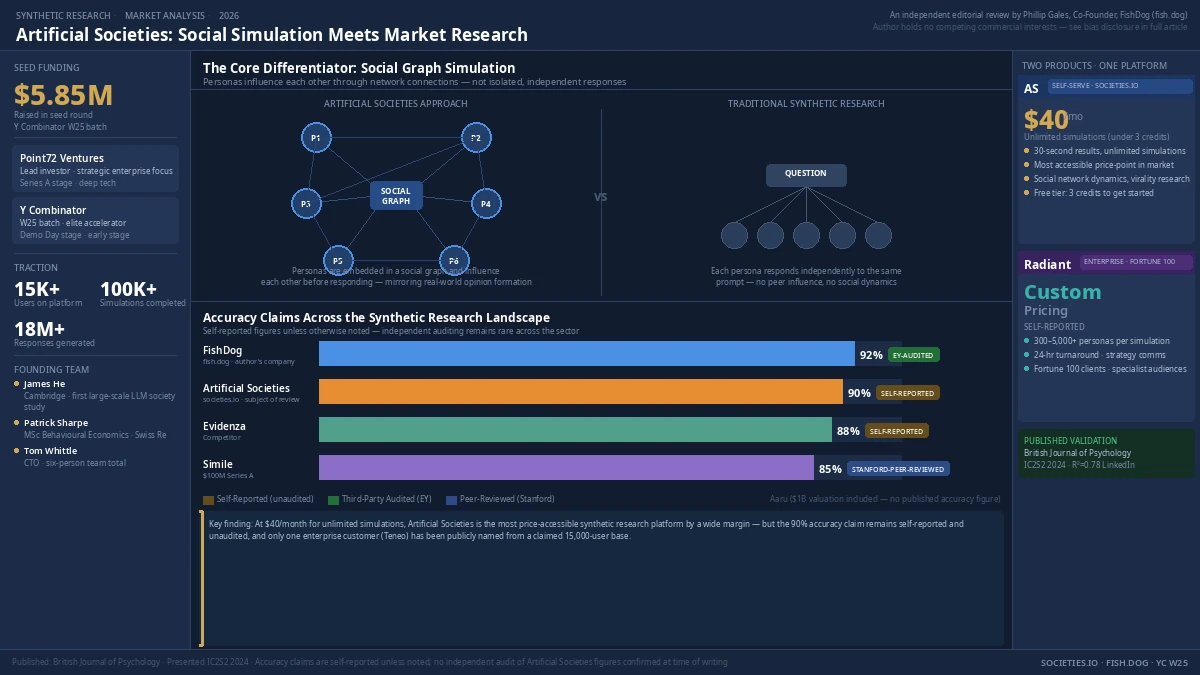The height and width of the screenshot is (675, 1200).
Task: Click the Published Validation card
Action: (1106, 453)
